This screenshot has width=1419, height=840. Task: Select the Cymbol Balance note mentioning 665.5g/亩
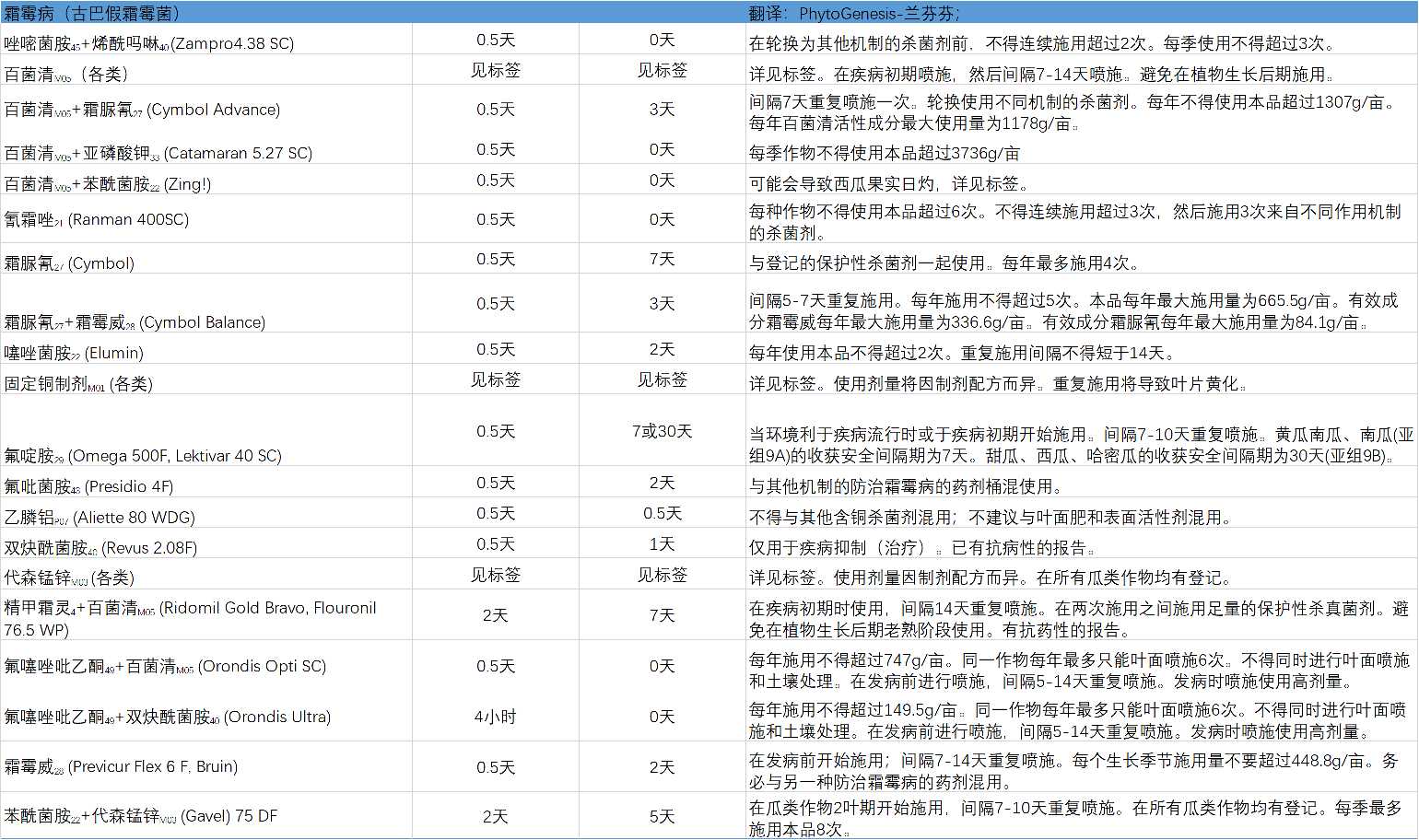coord(1074,311)
